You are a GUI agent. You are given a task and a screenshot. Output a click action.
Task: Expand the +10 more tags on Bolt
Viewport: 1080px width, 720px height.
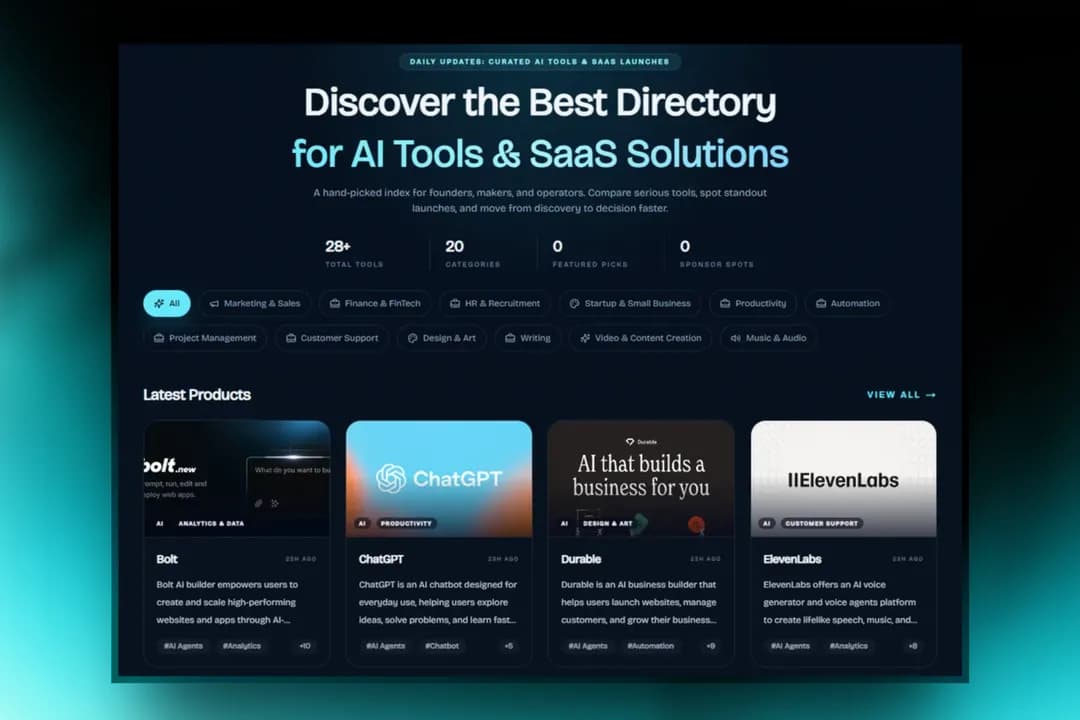(305, 646)
